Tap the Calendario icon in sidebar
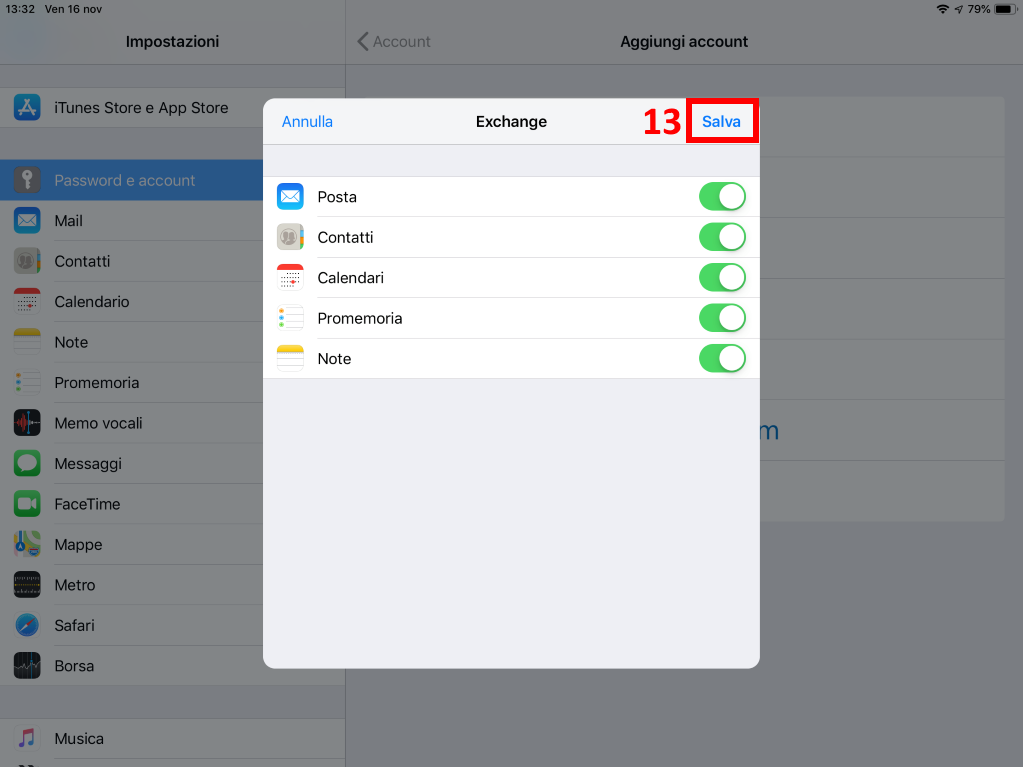 (27, 301)
